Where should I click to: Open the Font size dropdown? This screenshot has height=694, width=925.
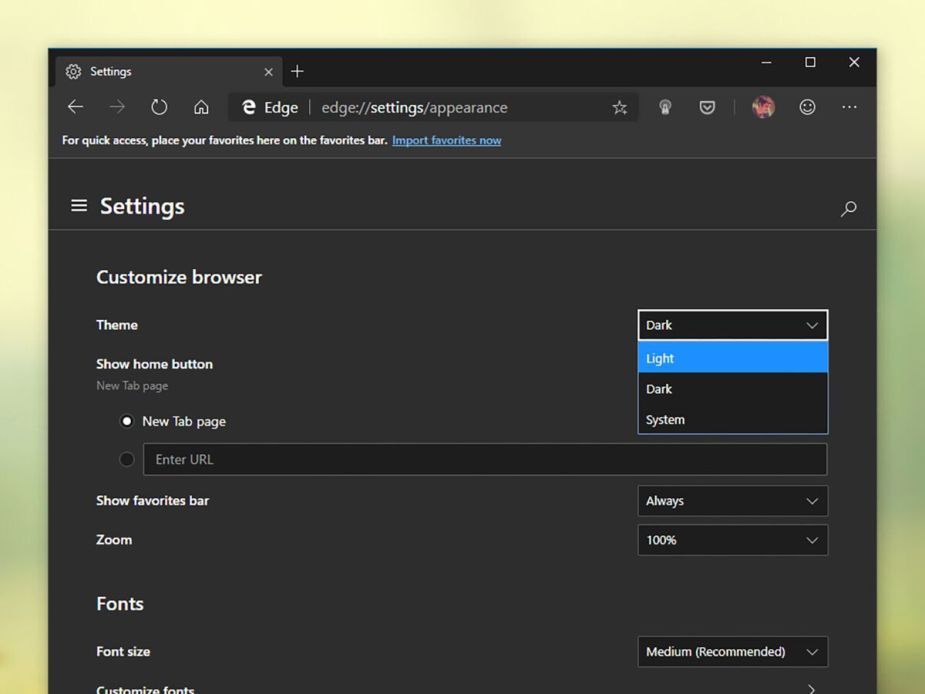[732, 651]
